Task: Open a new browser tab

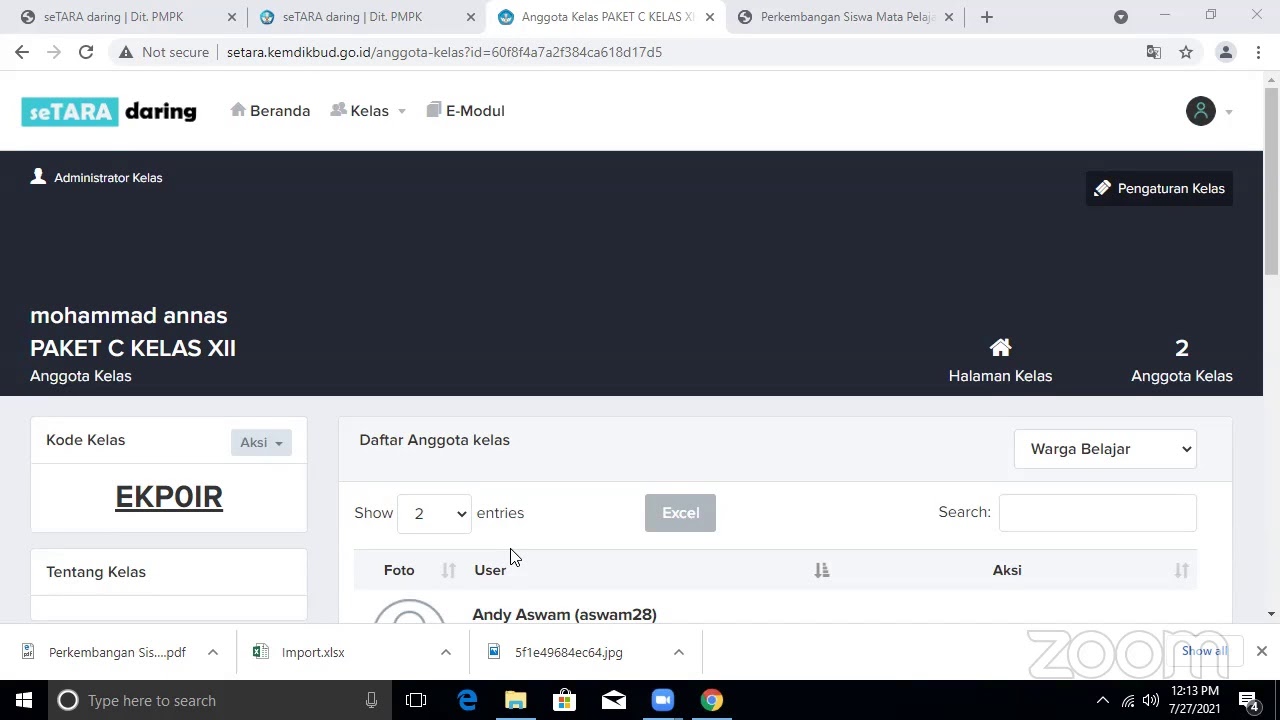Action: click(x=987, y=17)
